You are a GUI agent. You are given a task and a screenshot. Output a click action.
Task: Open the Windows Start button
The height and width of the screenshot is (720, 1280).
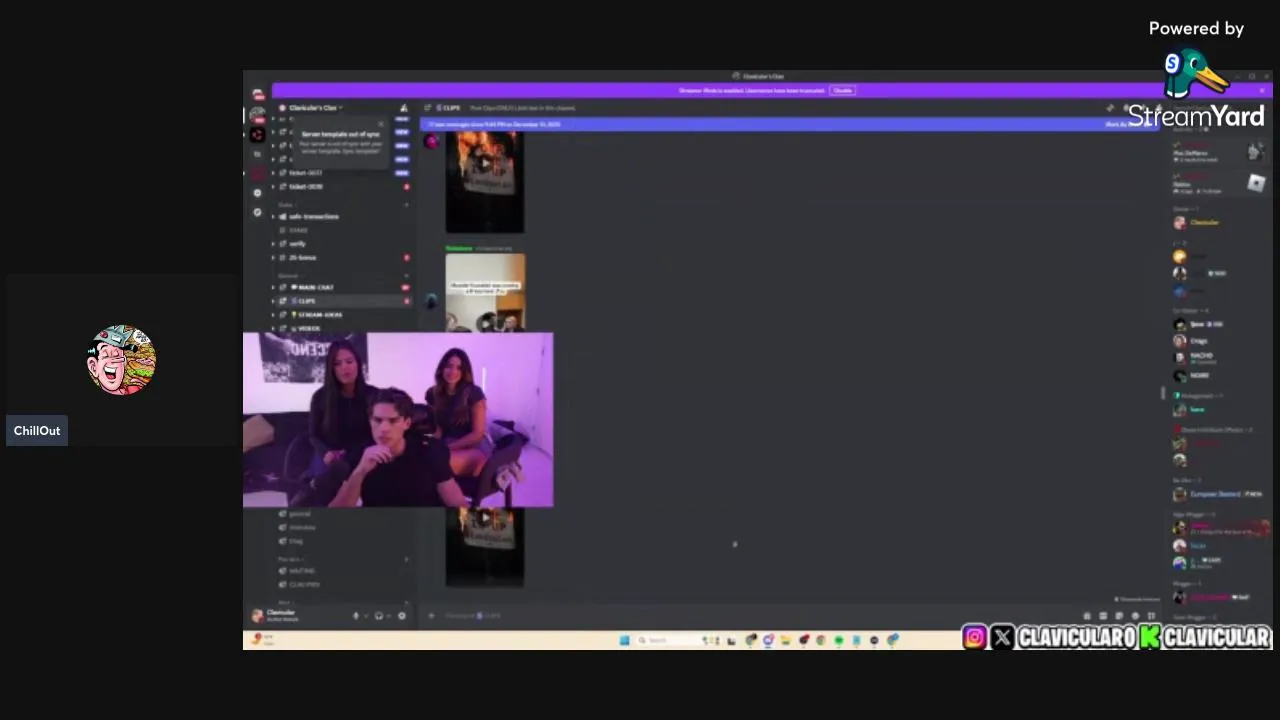[624, 640]
